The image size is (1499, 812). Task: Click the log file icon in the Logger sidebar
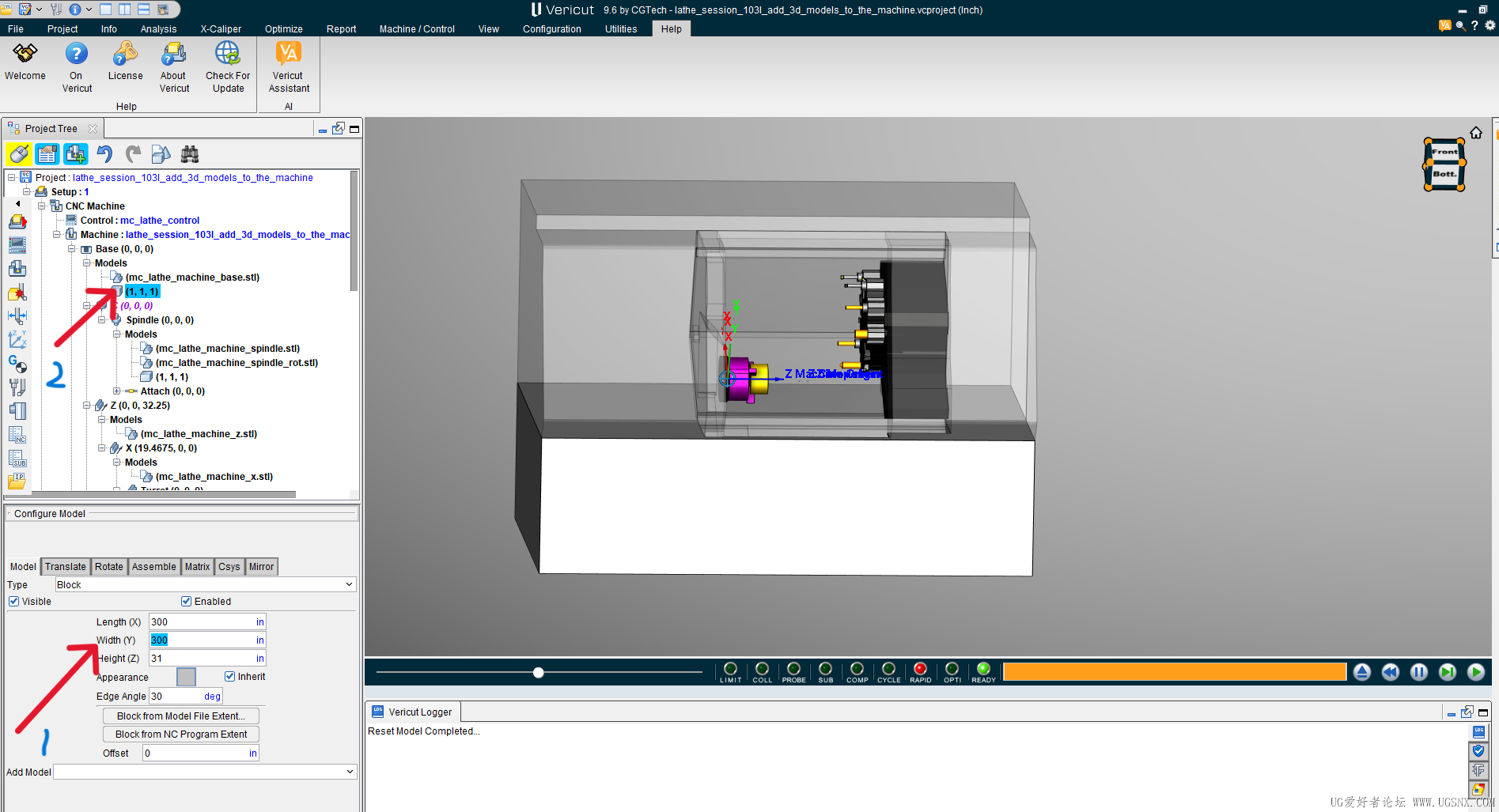[x=1478, y=732]
